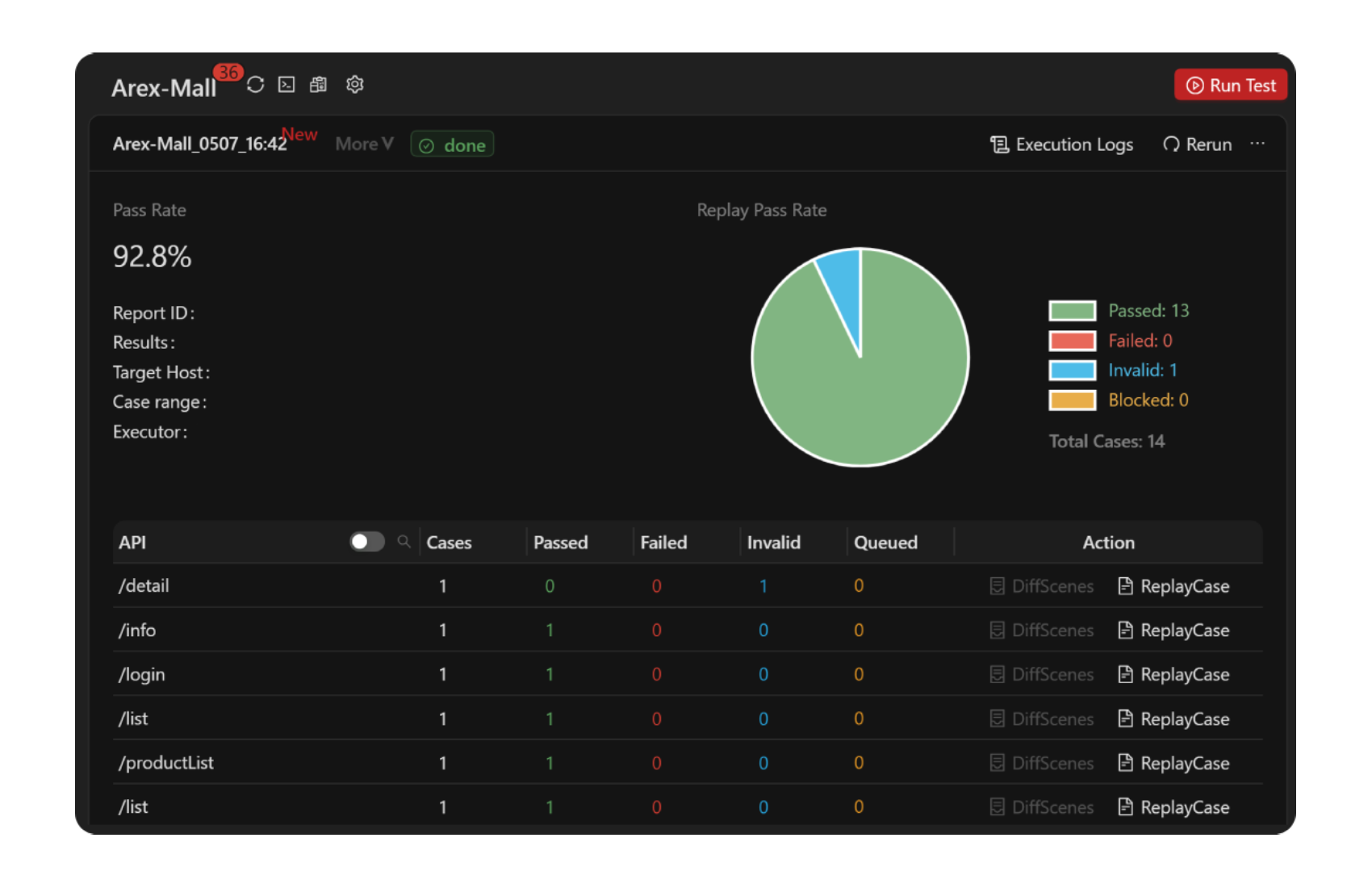This screenshot has width=1372, height=888.
Task: Click DiffScenes in the /login row
Action: (1042, 675)
